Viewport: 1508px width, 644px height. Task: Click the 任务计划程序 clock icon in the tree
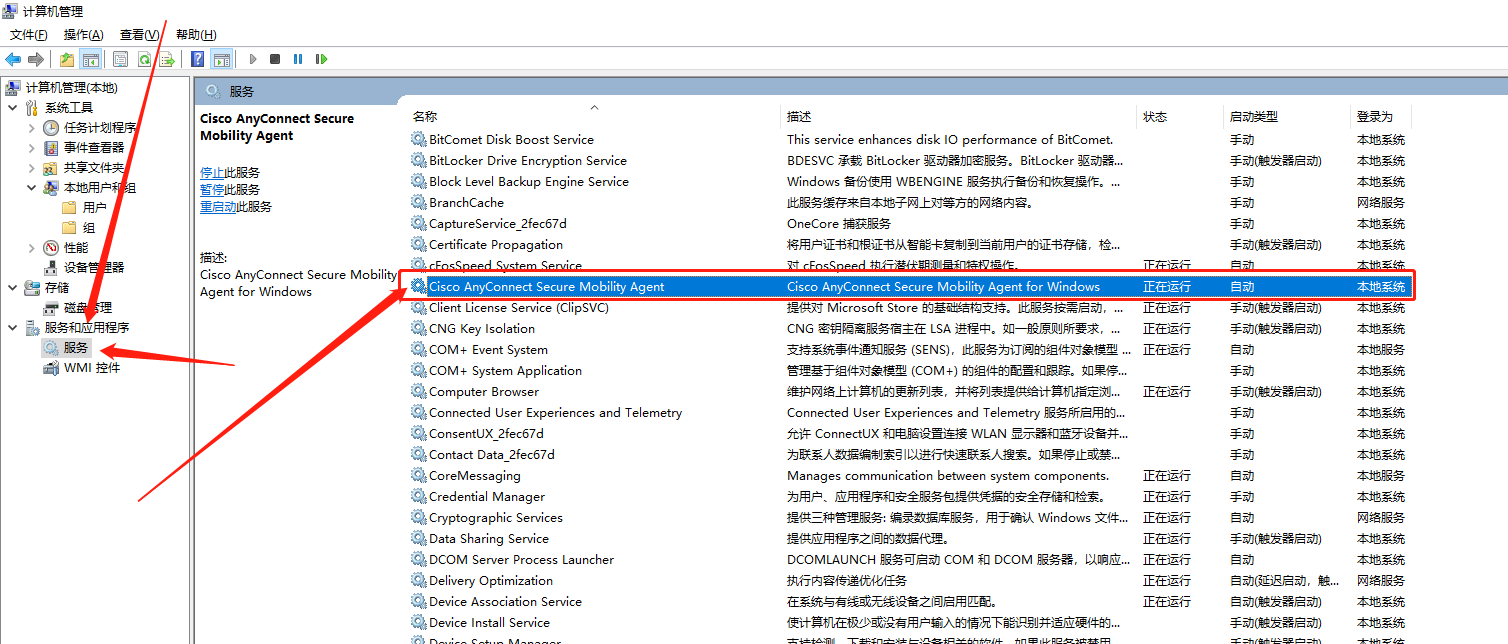point(51,128)
